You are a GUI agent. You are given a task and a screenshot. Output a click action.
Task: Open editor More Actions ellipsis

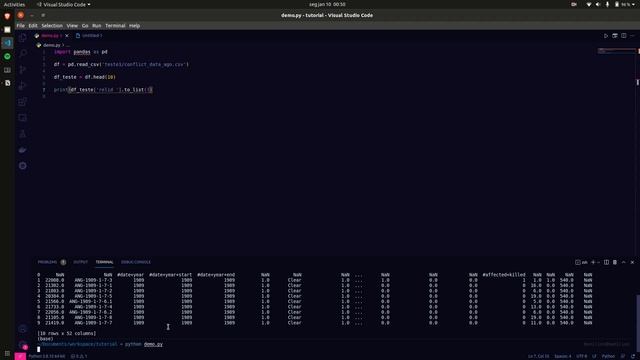coord(632,36)
